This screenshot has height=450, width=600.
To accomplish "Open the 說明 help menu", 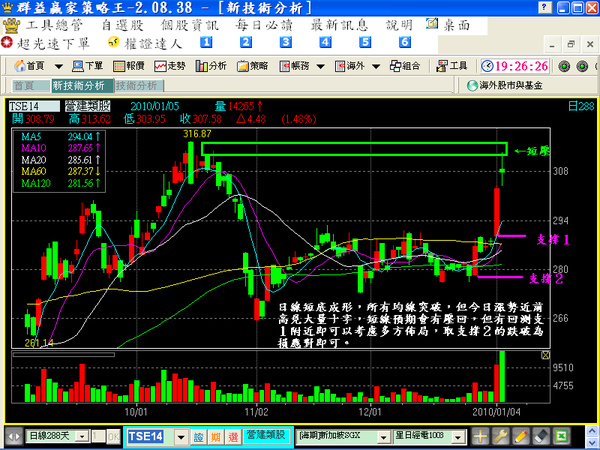I will 399,25.
